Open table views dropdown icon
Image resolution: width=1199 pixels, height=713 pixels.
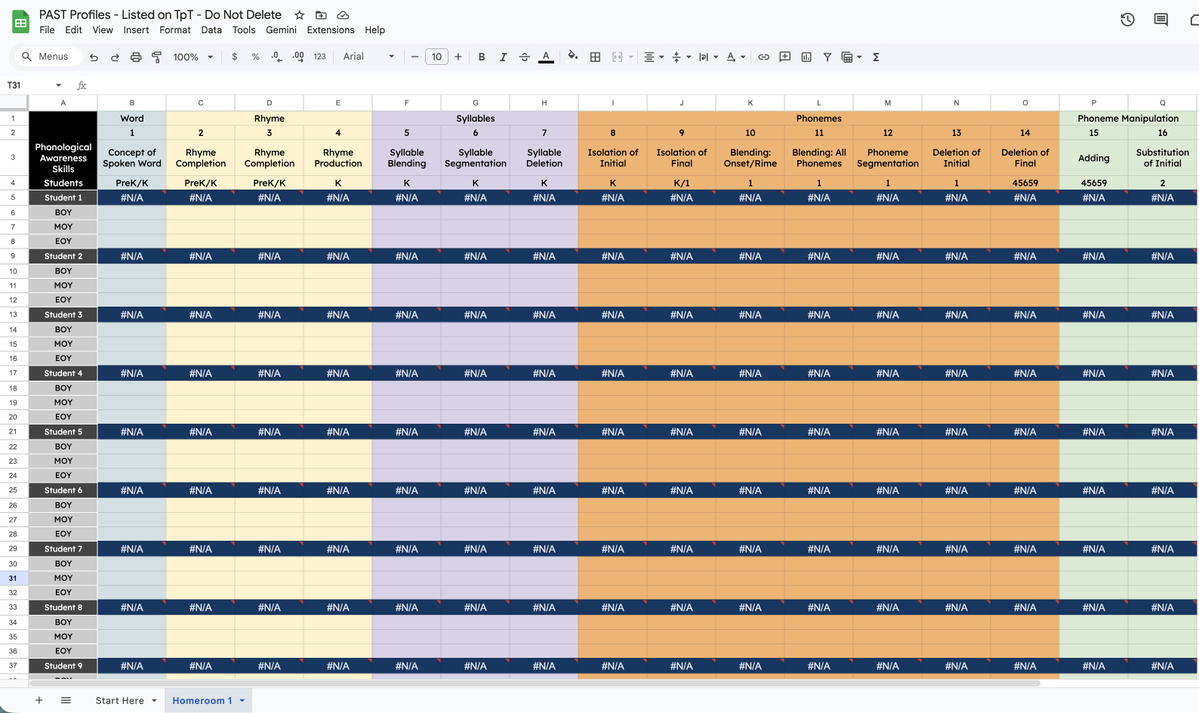tap(851, 57)
